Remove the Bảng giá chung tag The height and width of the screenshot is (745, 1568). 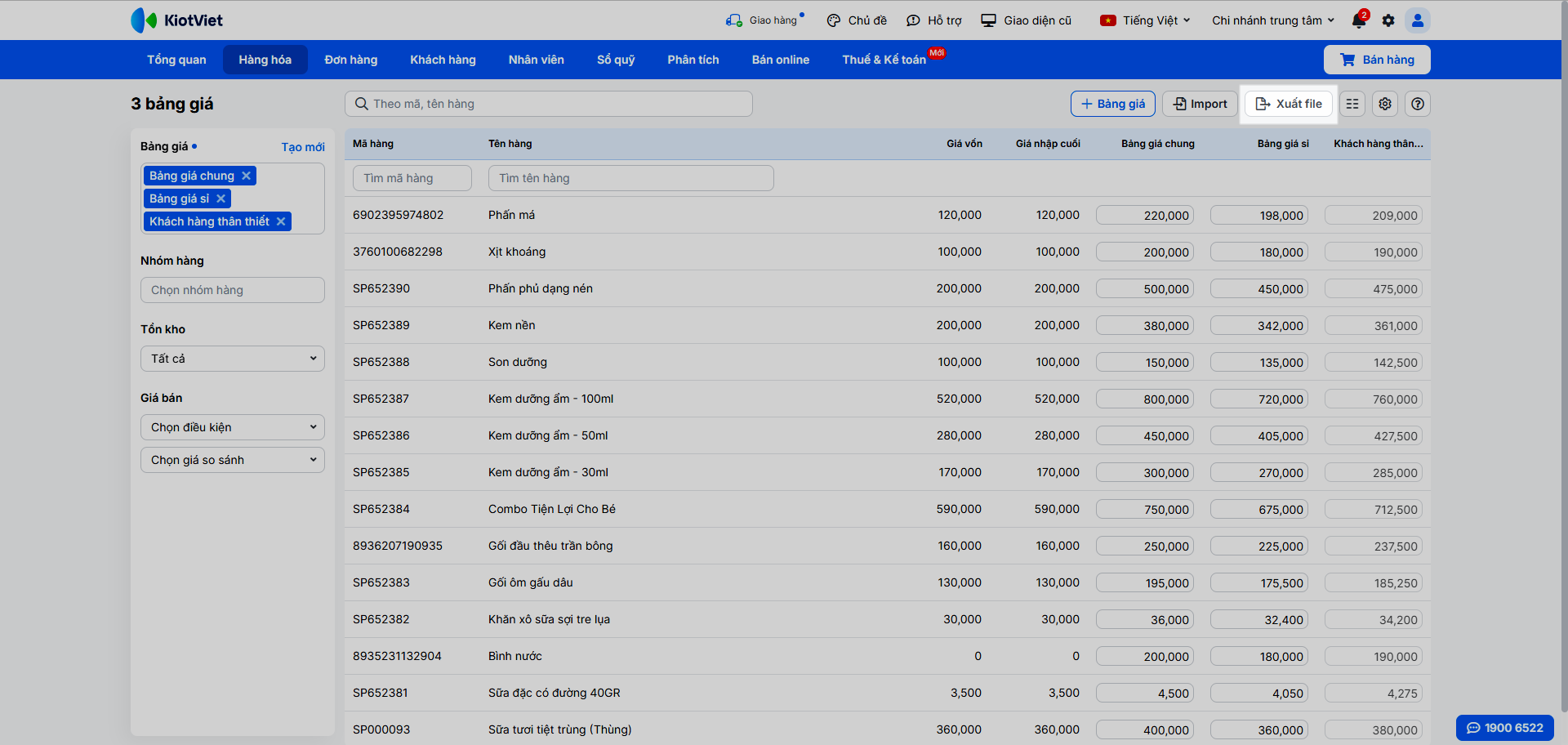coord(246,176)
